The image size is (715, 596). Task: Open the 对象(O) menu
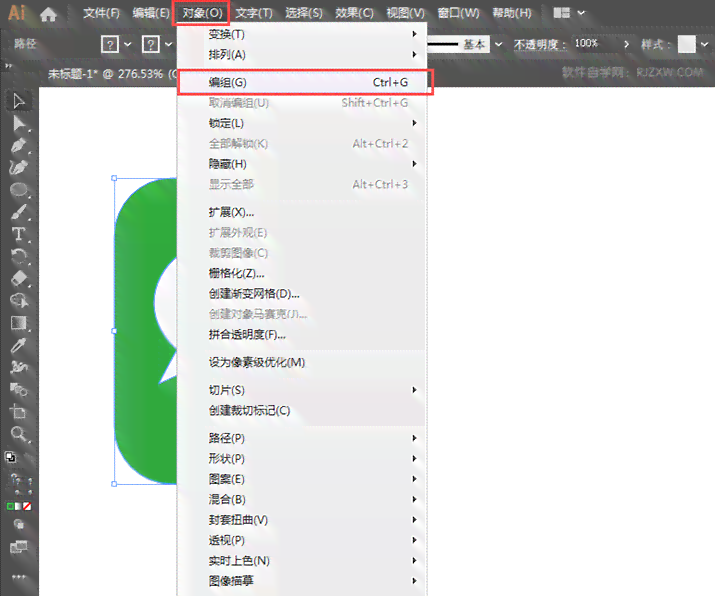202,13
